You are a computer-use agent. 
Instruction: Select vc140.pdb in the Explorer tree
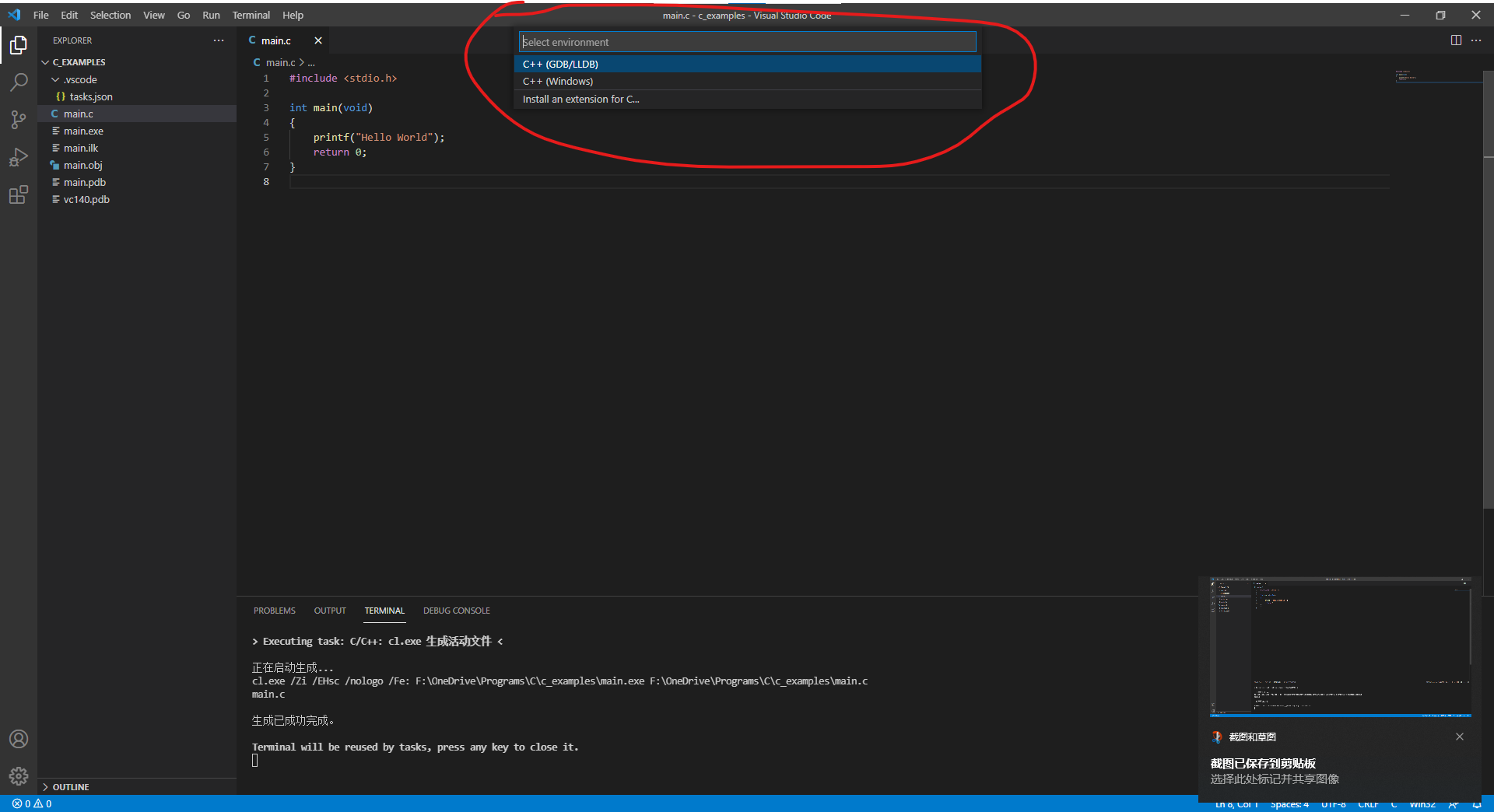pyautogui.click(x=137, y=199)
